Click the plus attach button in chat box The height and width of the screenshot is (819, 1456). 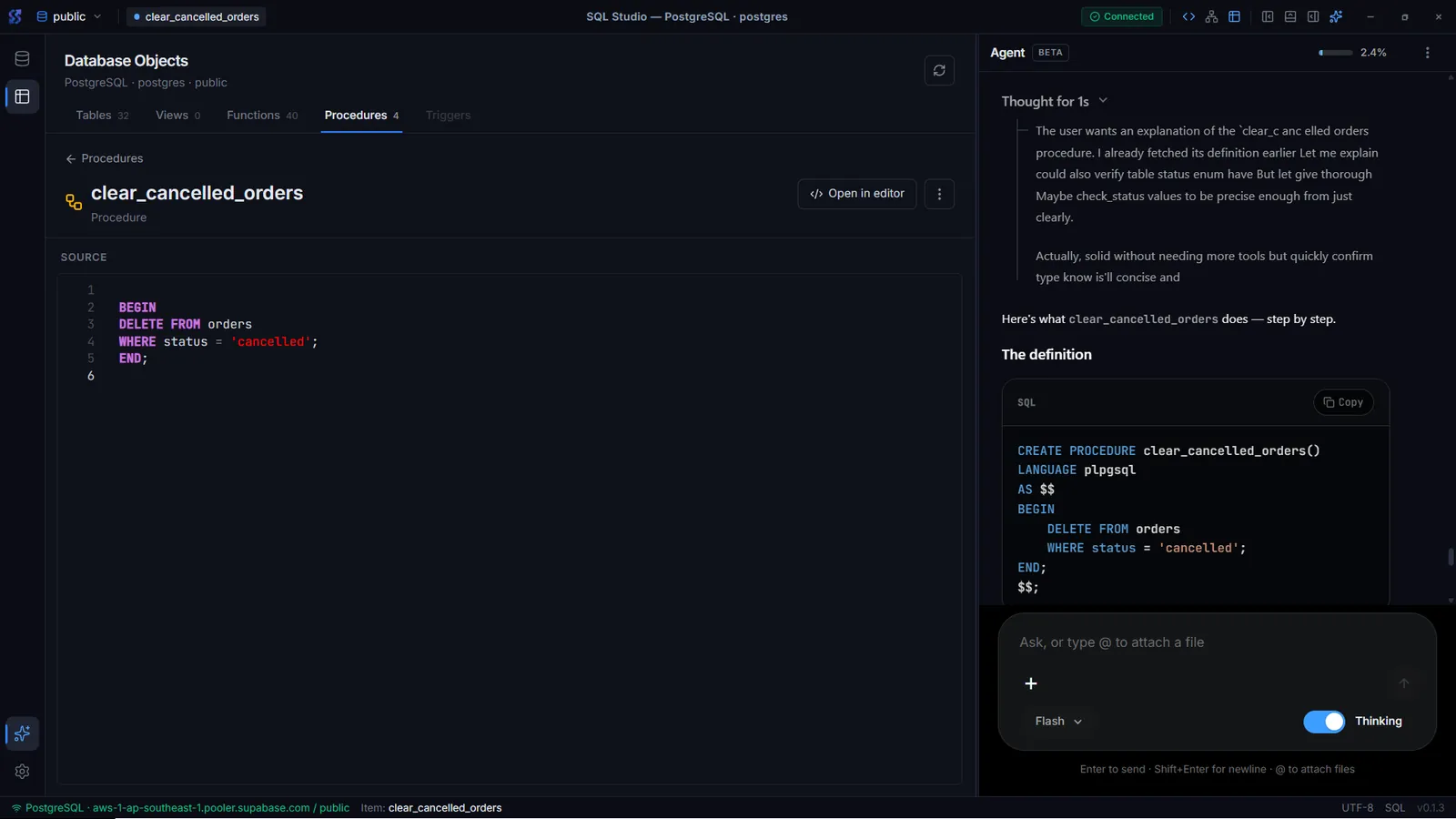[1031, 683]
